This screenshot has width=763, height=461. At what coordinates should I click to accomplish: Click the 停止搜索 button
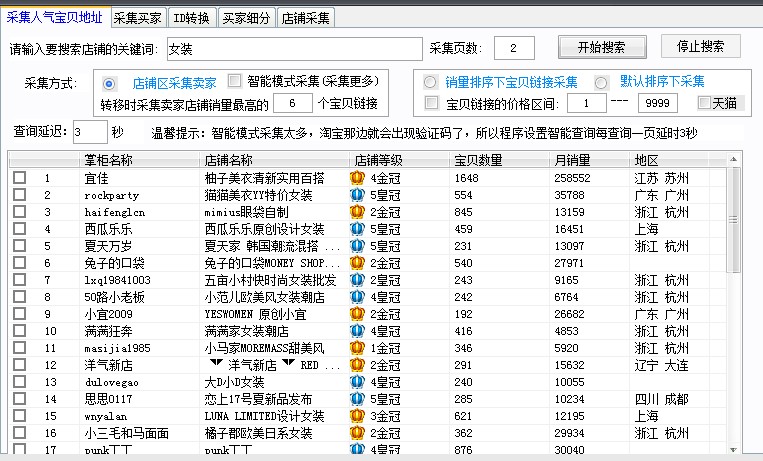[700, 47]
